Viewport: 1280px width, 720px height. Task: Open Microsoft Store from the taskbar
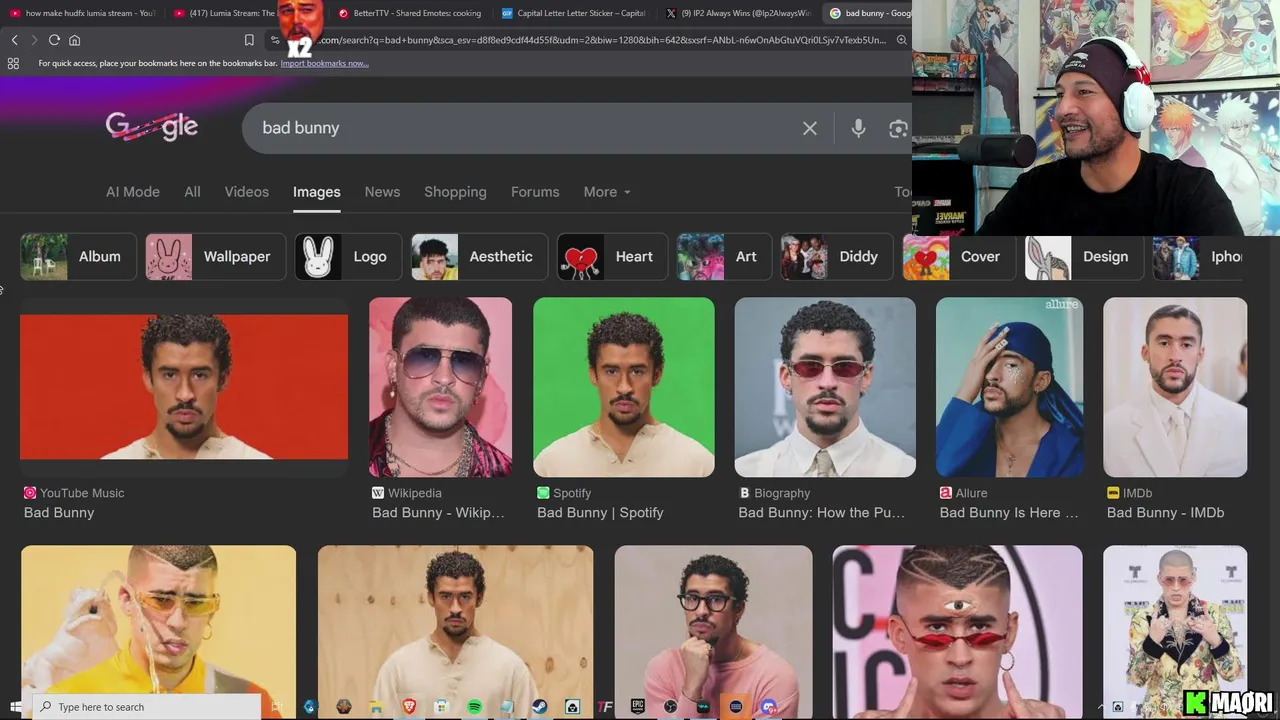[x=441, y=707]
